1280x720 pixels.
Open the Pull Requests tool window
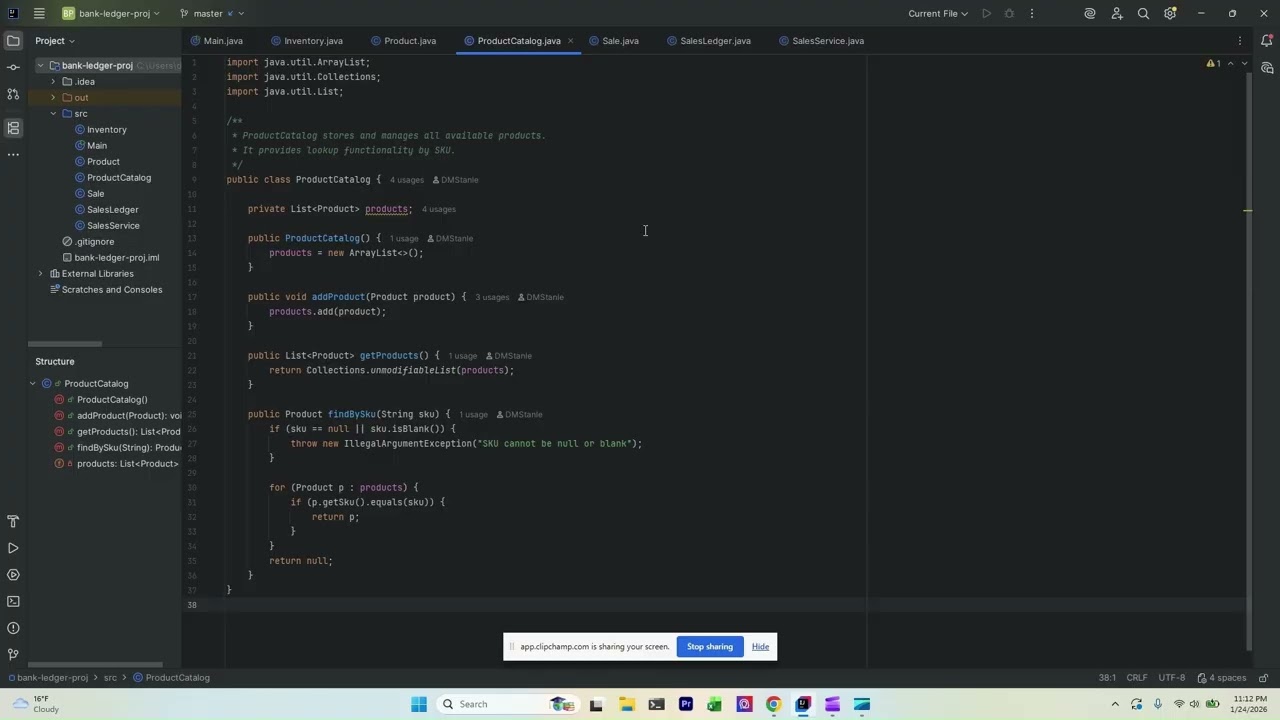tap(13, 94)
